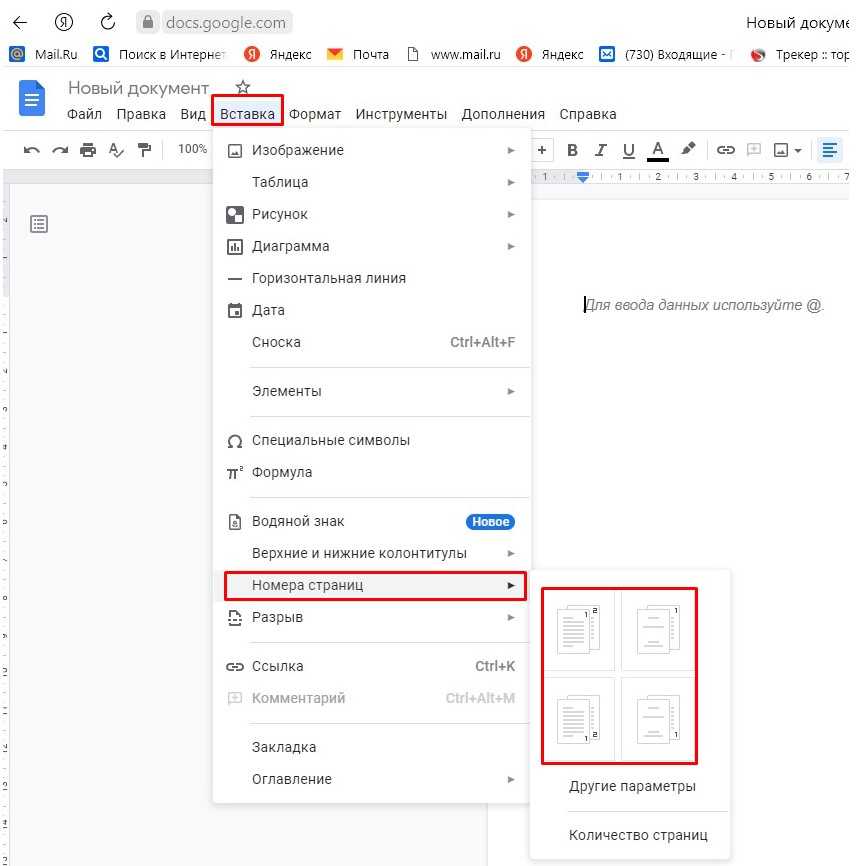Click the insert link toolbar icon

(x=726, y=150)
